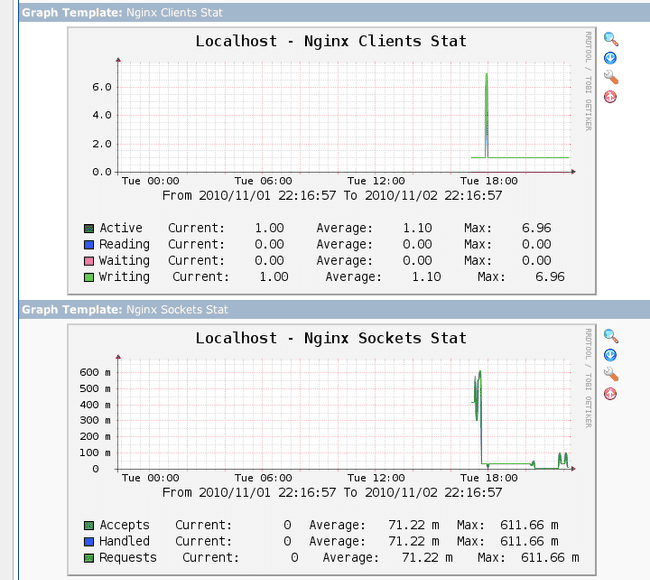
Task: Click the Waiting legend pink swatch
Action: point(89,261)
